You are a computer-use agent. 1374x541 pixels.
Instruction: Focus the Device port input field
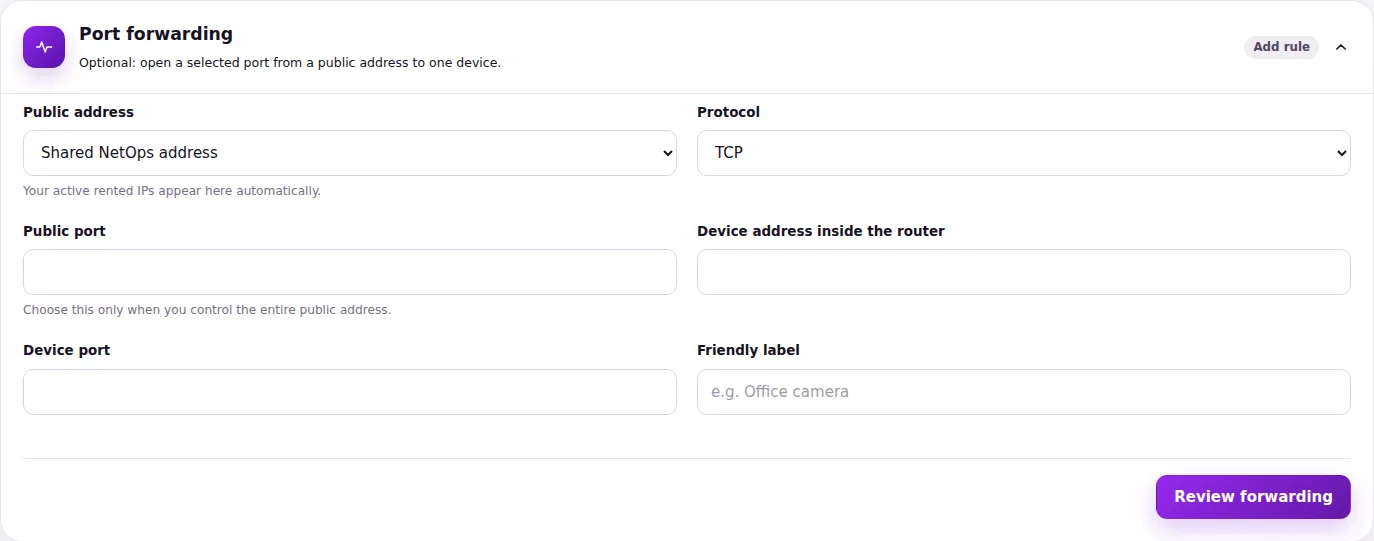click(x=350, y=392)
